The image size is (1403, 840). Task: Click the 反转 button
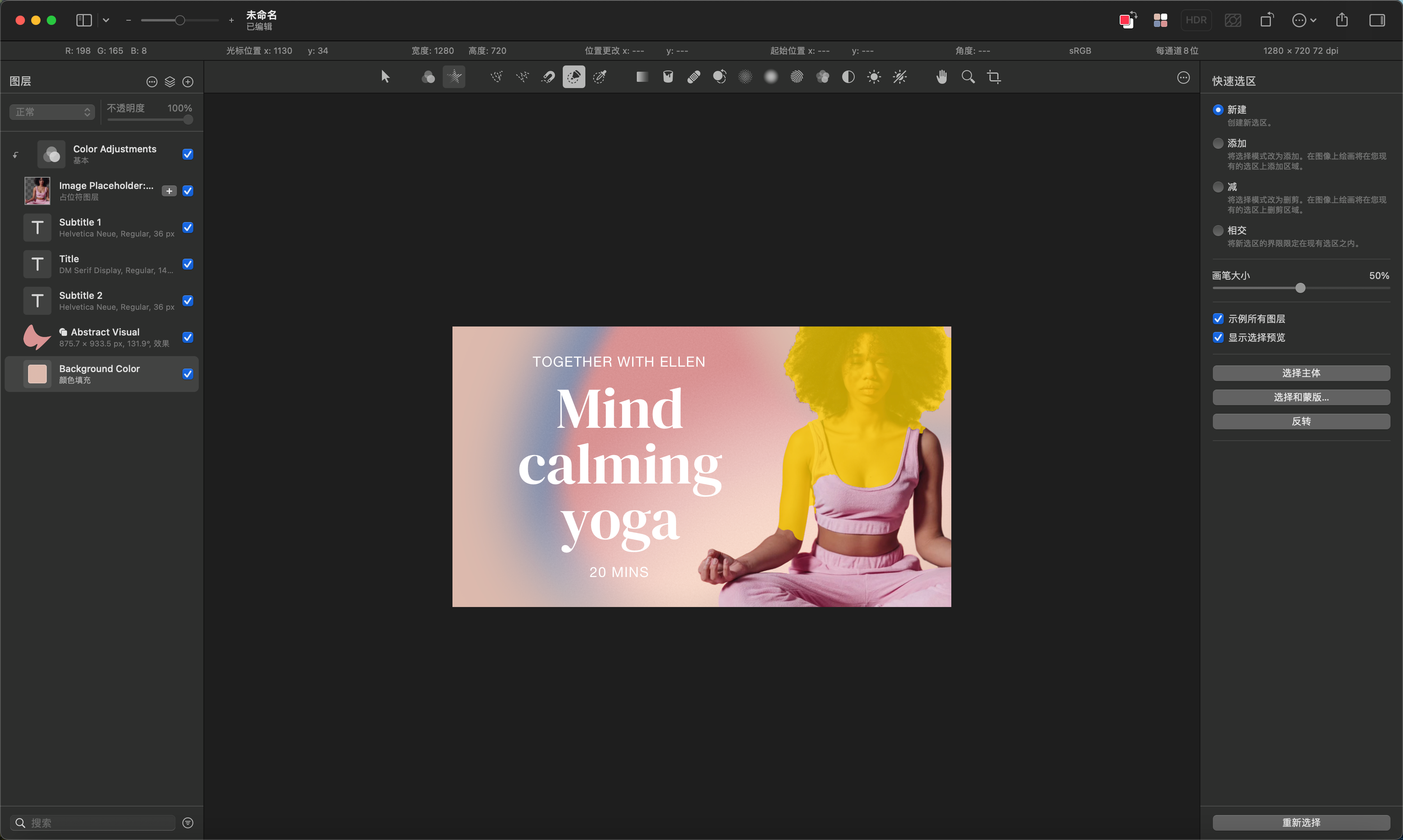click(x=1301, y=421)
